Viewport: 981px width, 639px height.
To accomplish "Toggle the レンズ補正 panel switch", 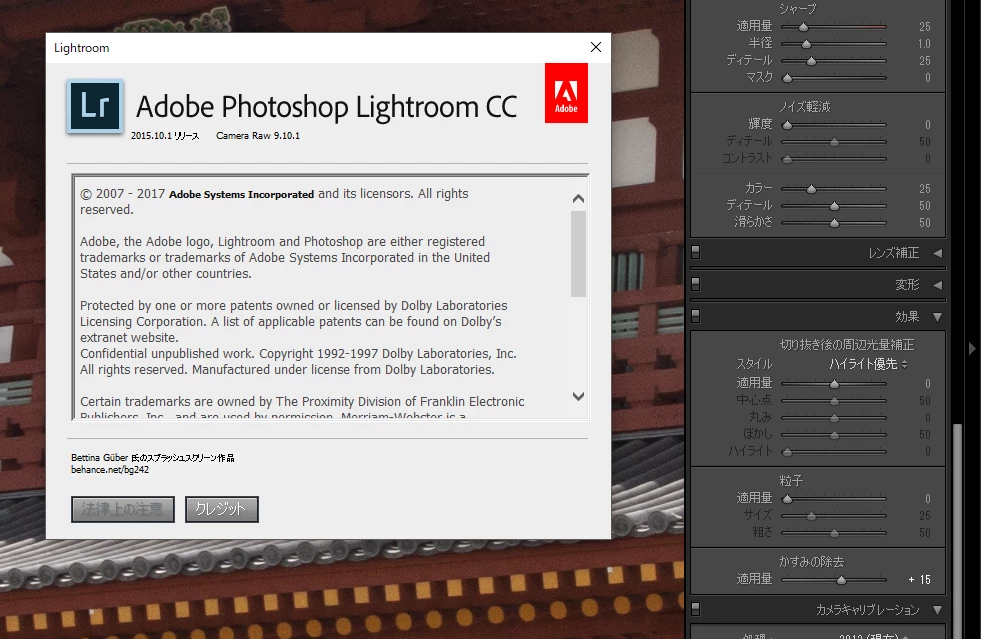I will click(696, 252).
